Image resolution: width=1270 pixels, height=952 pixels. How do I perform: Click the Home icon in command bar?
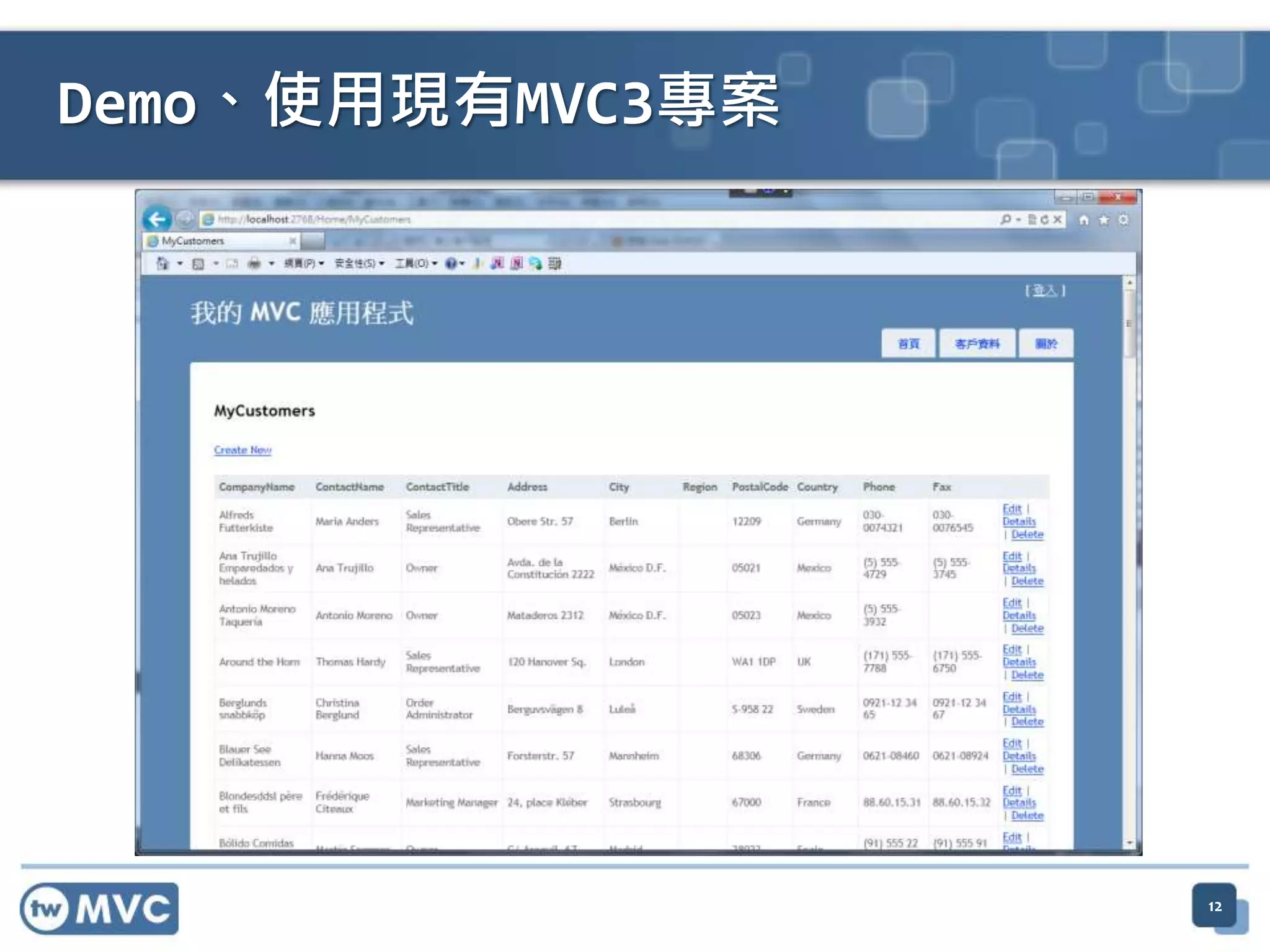(x=162, y=264)
